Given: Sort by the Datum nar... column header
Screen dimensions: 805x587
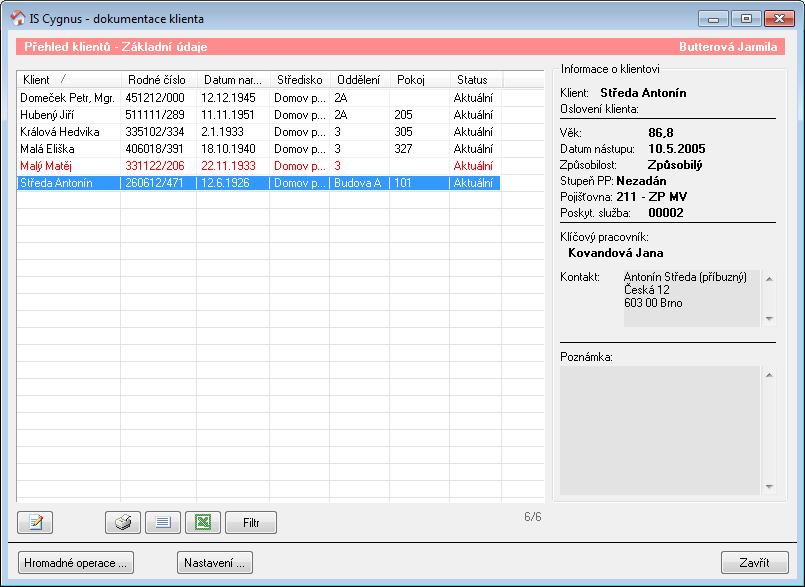Looking at the screenshot, I should [233, 80].
